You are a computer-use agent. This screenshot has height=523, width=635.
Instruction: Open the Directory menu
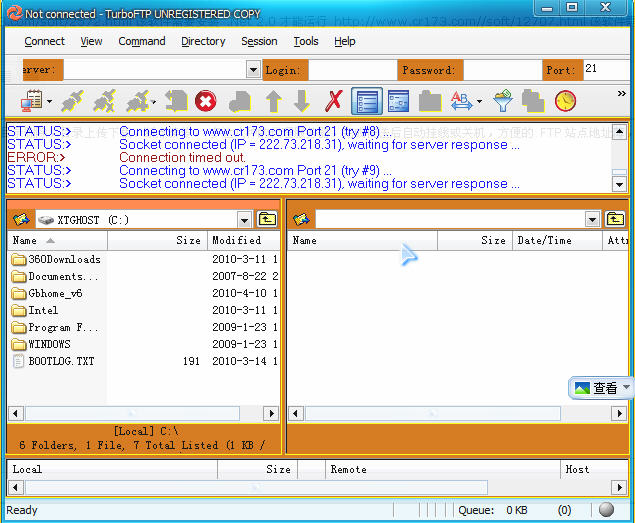[203, 42]
